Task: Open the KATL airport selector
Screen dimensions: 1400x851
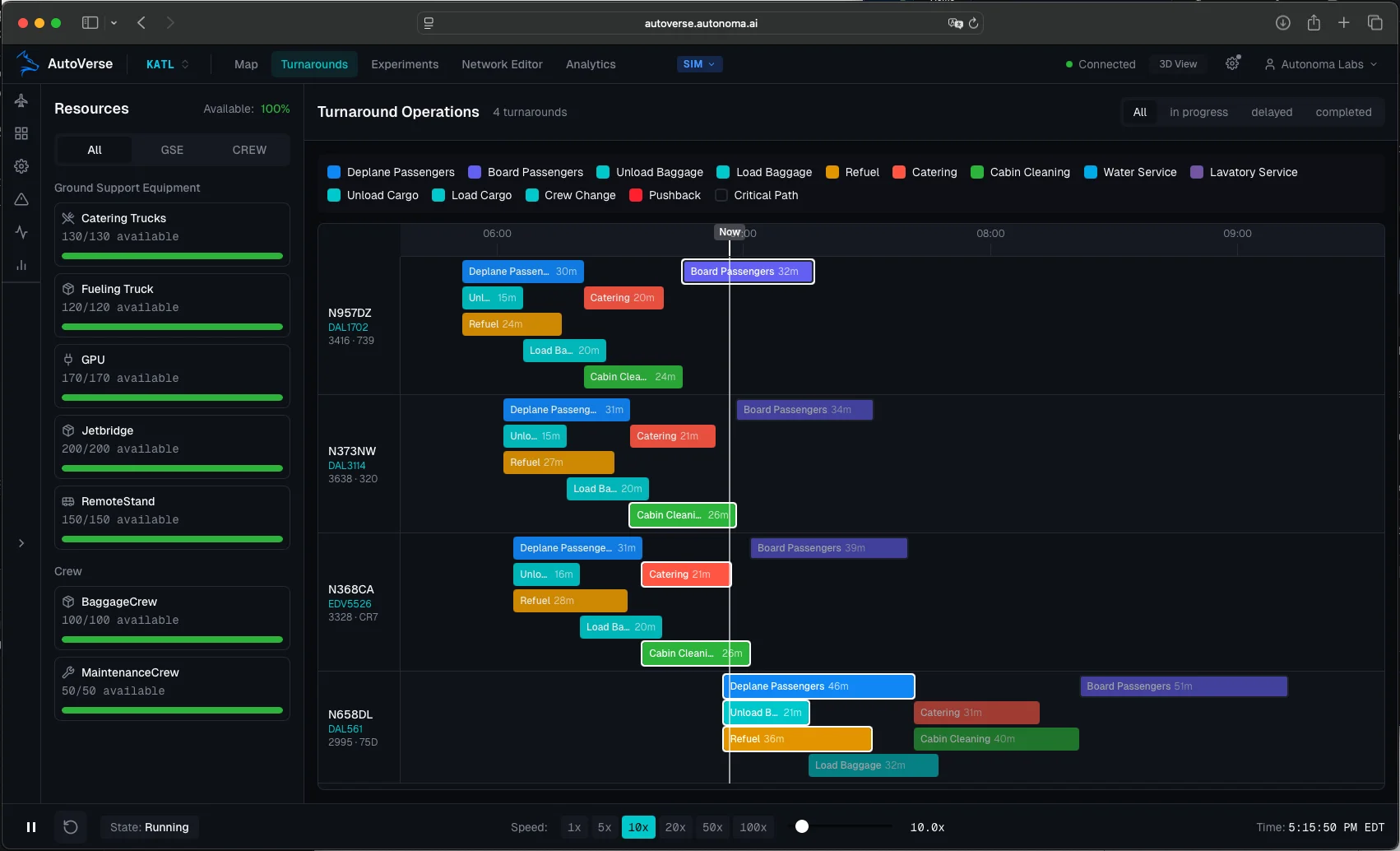Action: click(166, 63)
